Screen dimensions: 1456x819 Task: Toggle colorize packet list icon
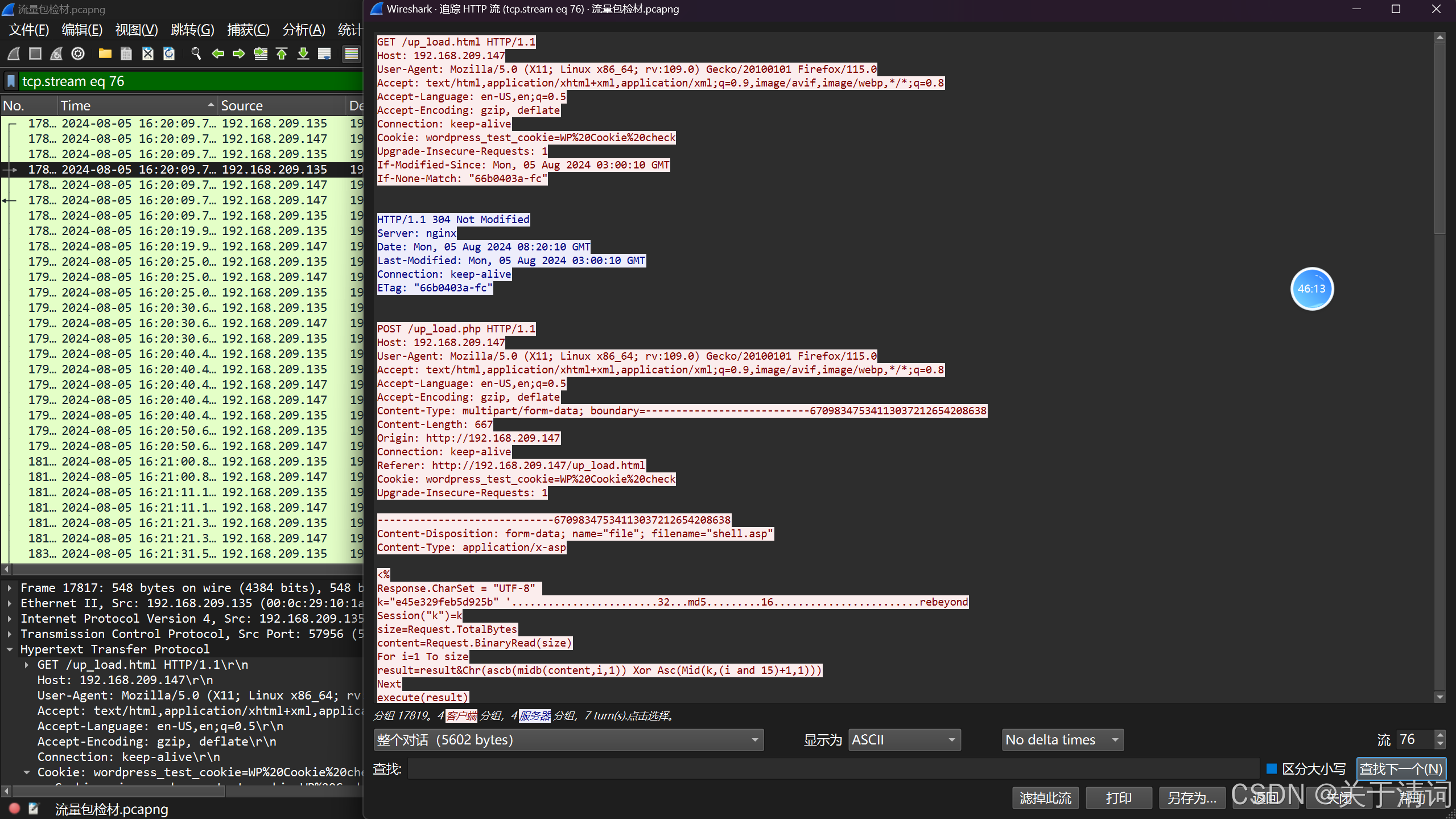tap(351, 53)
